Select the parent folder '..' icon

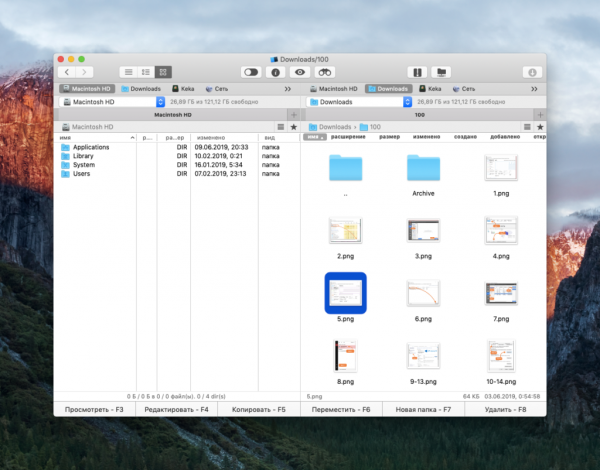(346, 168)
